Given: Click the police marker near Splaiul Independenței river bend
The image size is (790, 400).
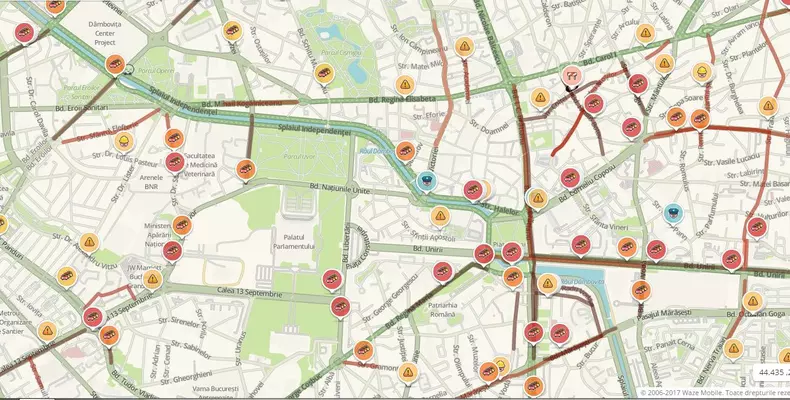Looking at the screenshot, I should coord(427,181).
